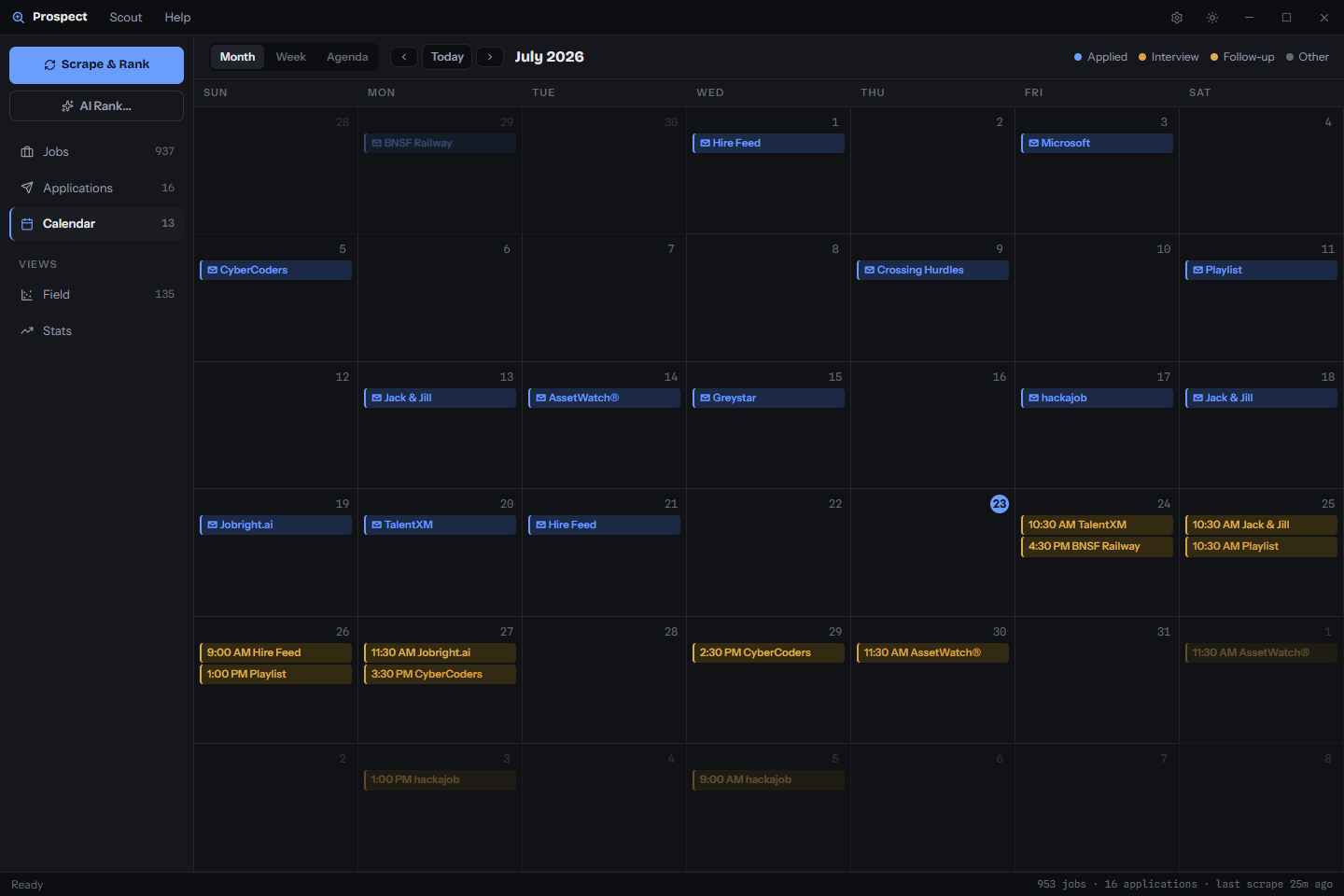Image resolution: width=1344 pixels, height=896 pixels.
Task: Open the Scout menu
Action: [x=126, y=18]
